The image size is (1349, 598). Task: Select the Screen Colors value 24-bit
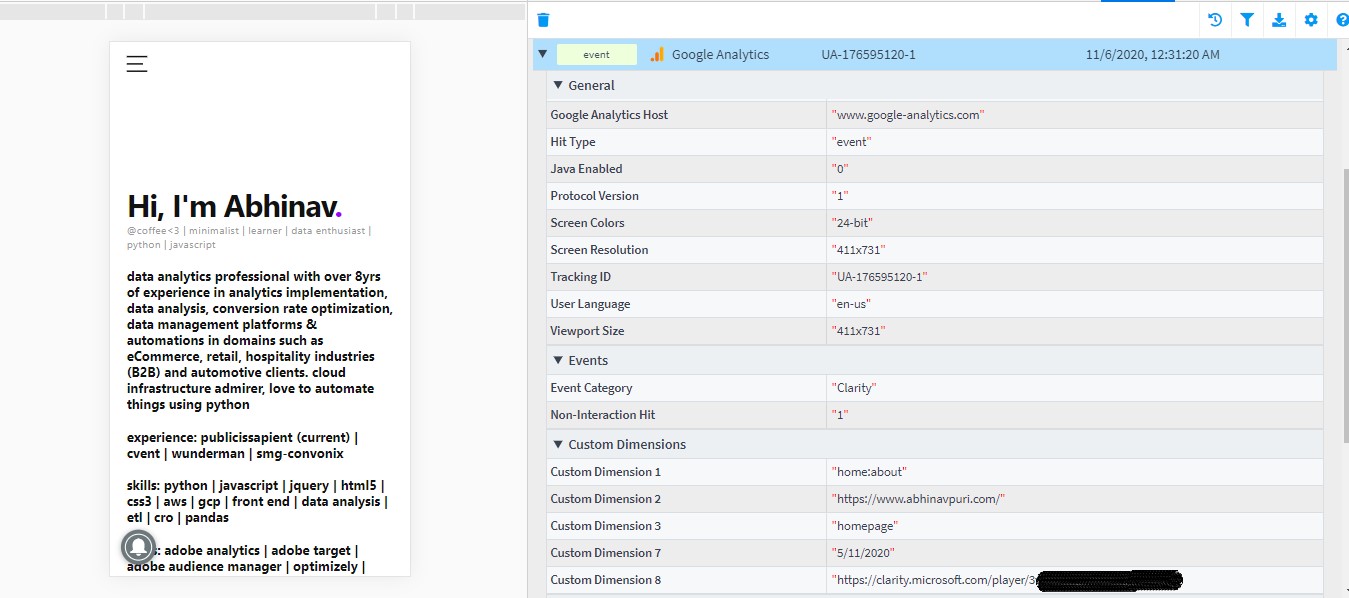pos(854,223)
